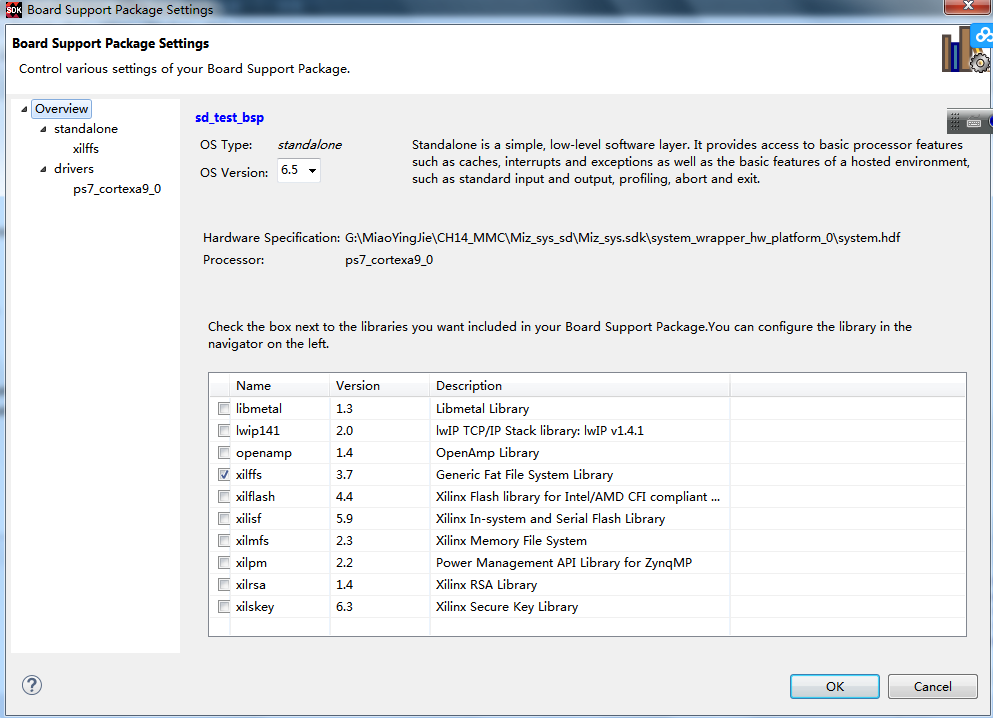Select ps7_cortexa9_0 in the navigator tree
Screen dimensions: 993x718
coord(117,189)
